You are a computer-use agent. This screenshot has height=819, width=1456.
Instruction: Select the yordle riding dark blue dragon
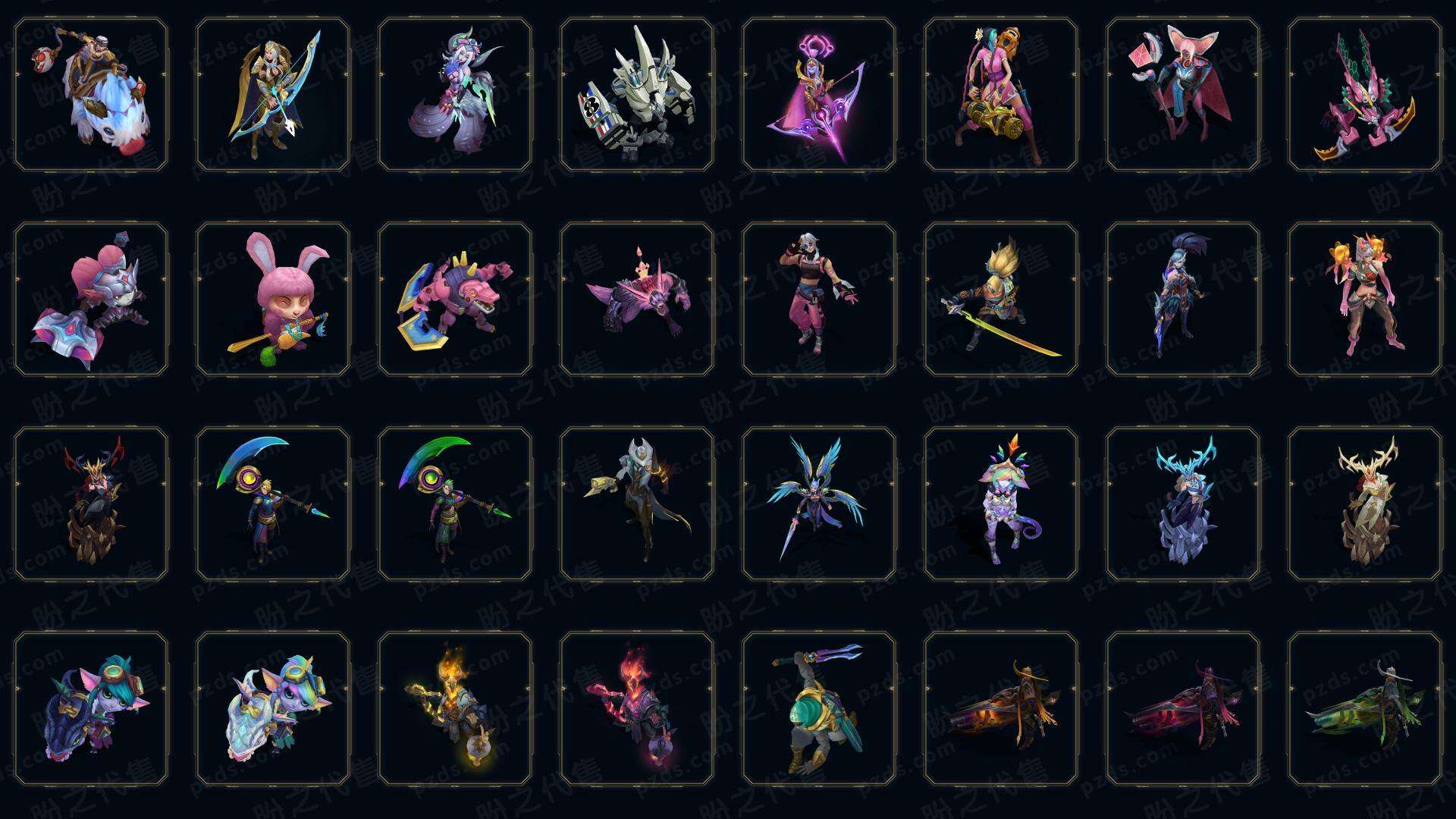pyautogui.click(x=91, y=708)
